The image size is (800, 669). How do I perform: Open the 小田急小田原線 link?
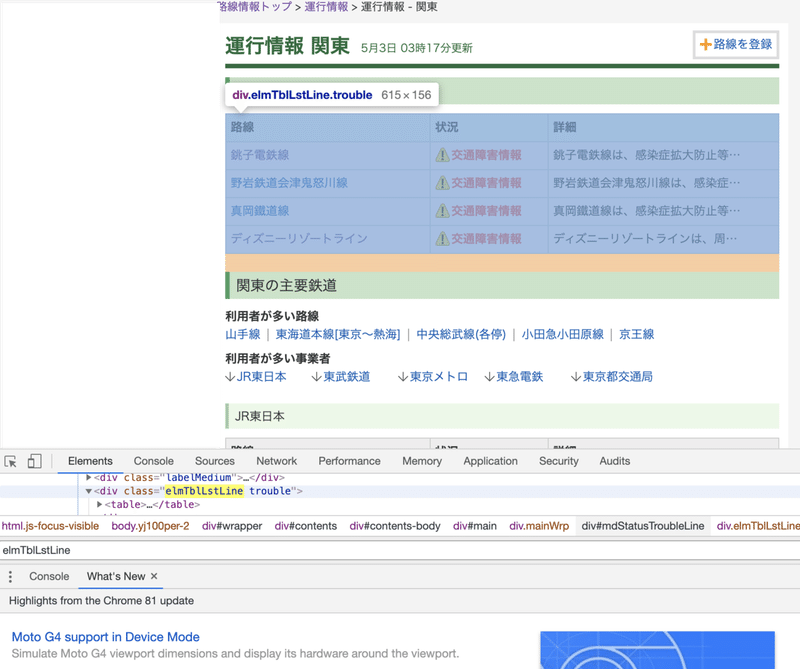pos(563,335)
